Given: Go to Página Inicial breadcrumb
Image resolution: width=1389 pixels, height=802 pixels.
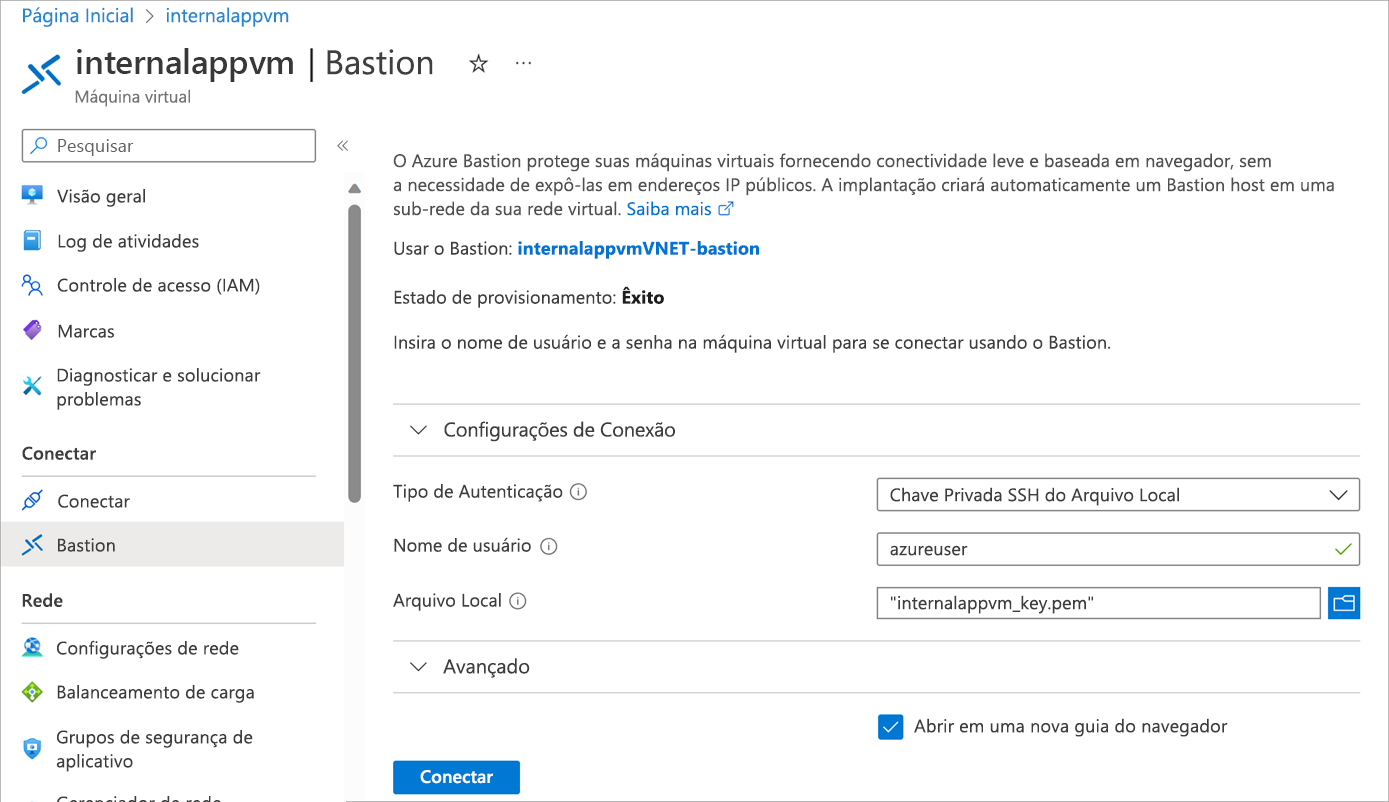Looking at the screenshot, I should pyautogui.click(x=77, y=16).
